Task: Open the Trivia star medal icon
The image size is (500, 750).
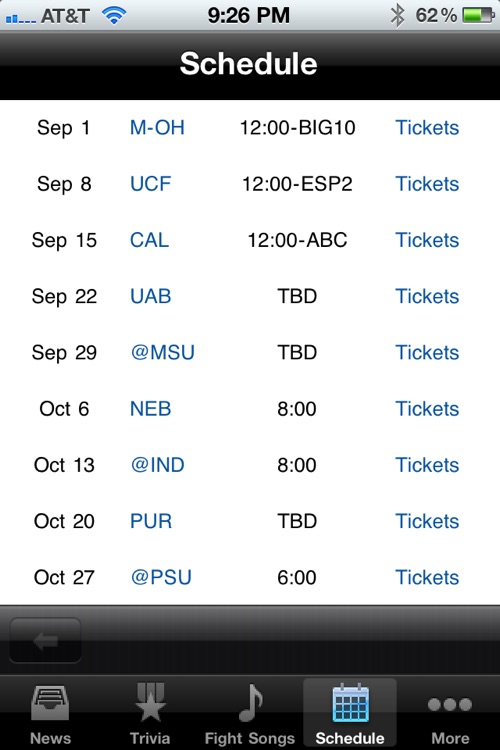Action: 150,702
